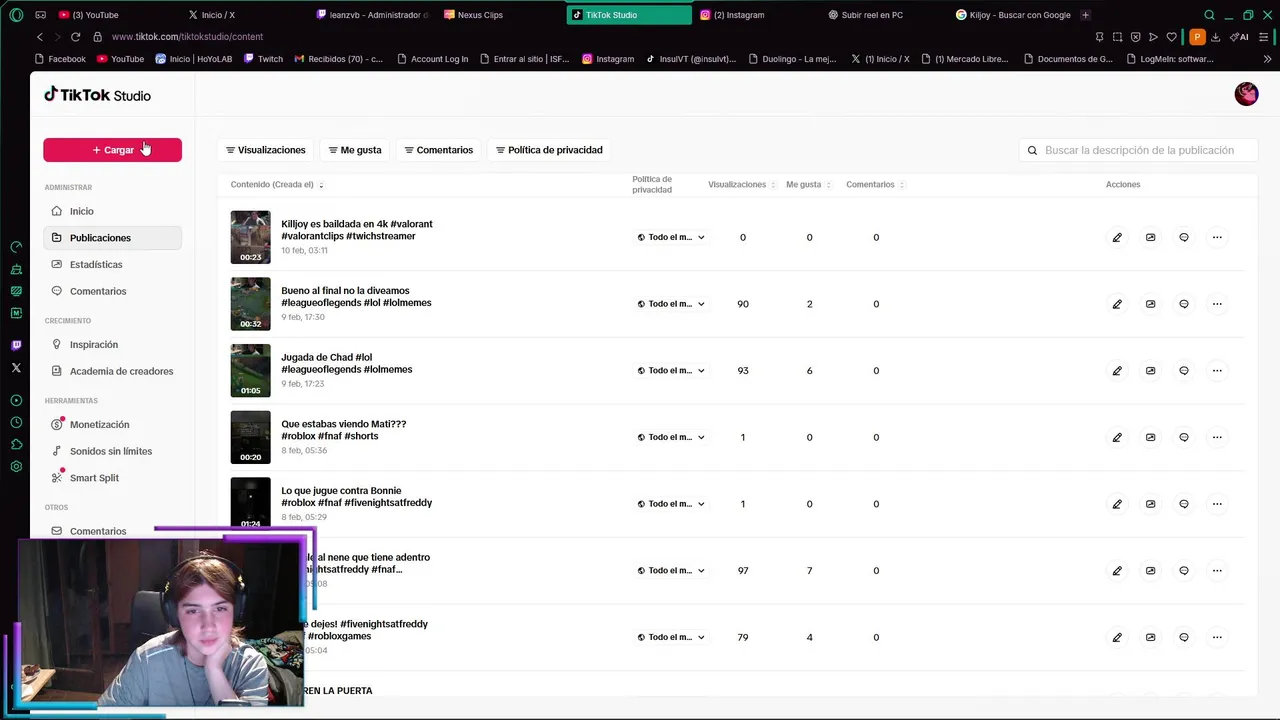Open privacy dropdown for Que estabas viendo Mati
This screenshot has width=1280, height=720.
tap(671, 437)
